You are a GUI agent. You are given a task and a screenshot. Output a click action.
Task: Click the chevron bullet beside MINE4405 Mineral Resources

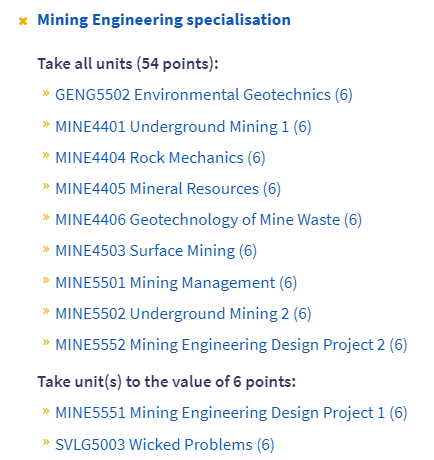(46, 186)
